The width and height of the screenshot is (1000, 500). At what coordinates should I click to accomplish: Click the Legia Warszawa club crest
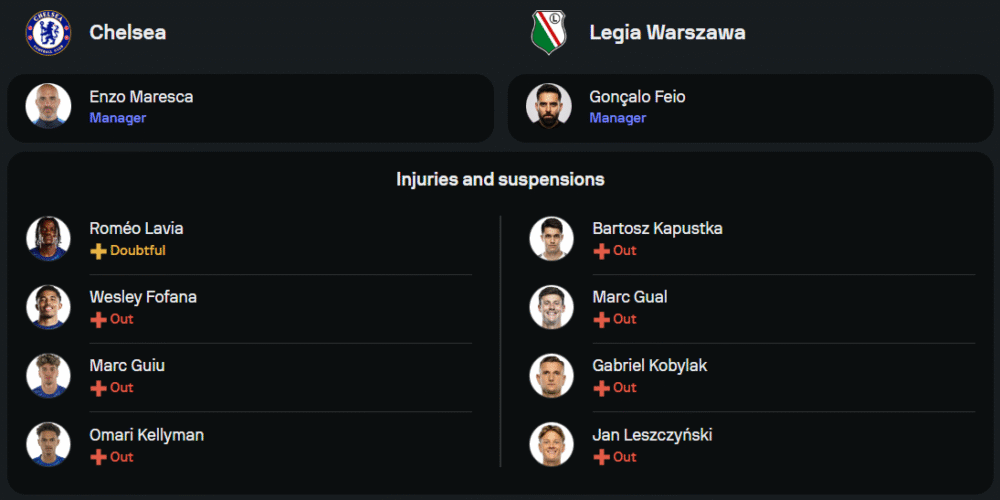click(x=548, y=32)
